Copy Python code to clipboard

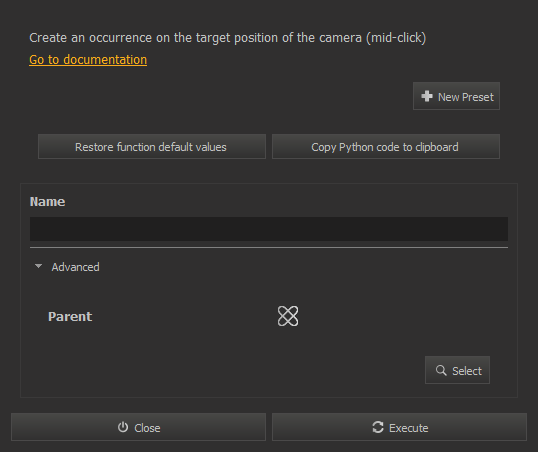pos(386,147)
